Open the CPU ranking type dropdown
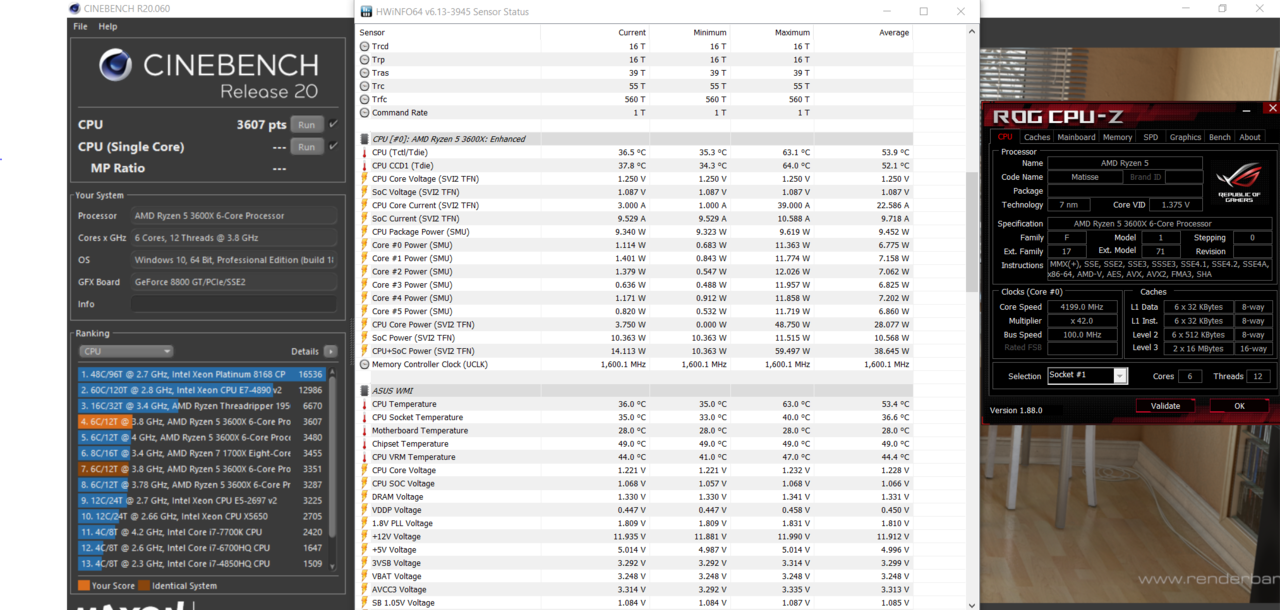The image size is (1280, 610). [126, 351]
